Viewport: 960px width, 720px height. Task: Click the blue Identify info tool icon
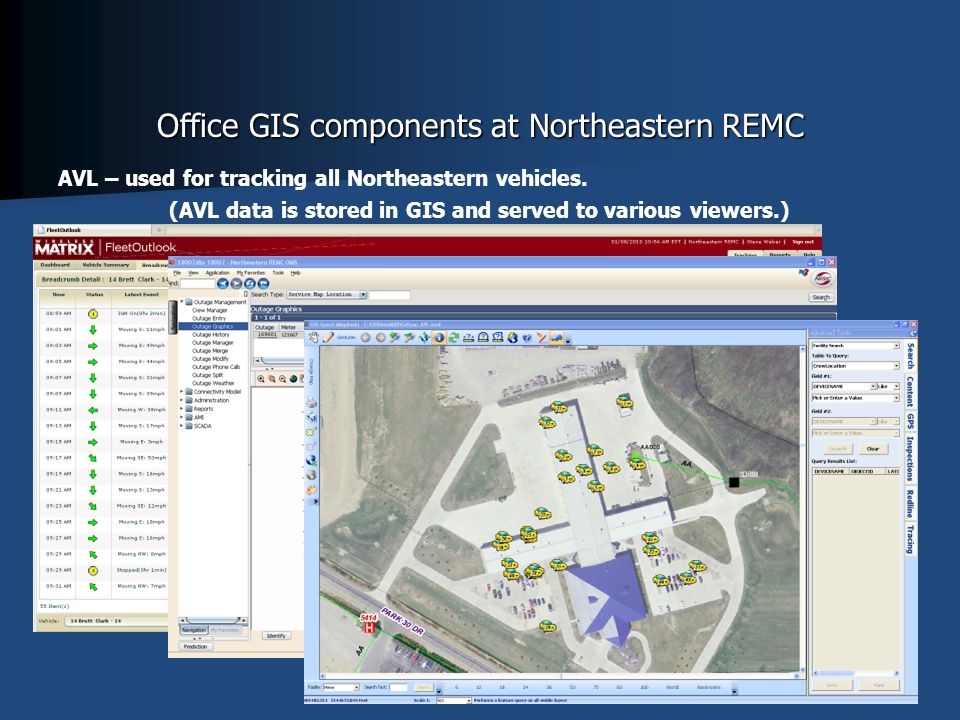point(439,337)
